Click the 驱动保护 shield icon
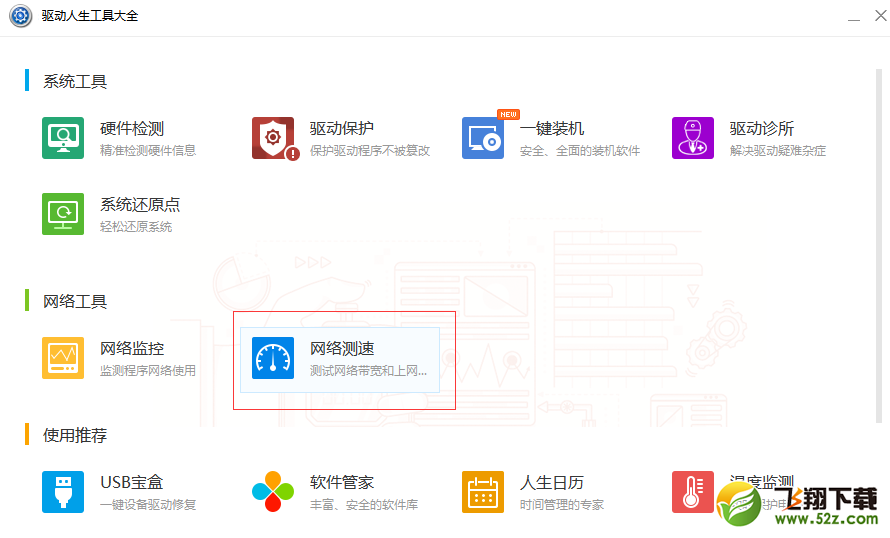890x538 pixels. click(274, 138)
